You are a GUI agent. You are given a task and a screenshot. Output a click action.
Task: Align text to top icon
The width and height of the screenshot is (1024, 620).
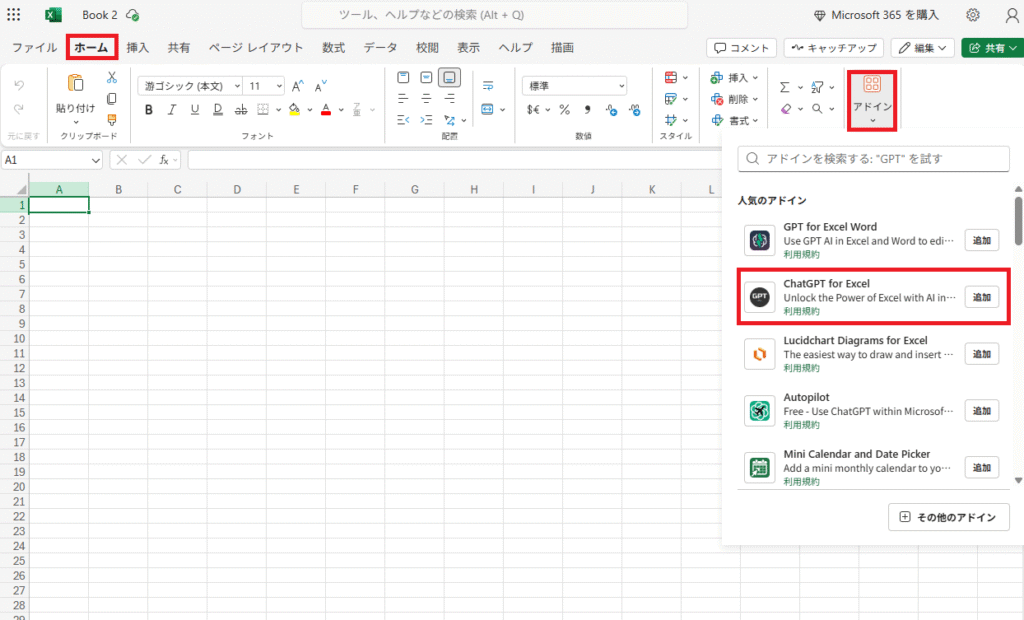pos(403,78)
